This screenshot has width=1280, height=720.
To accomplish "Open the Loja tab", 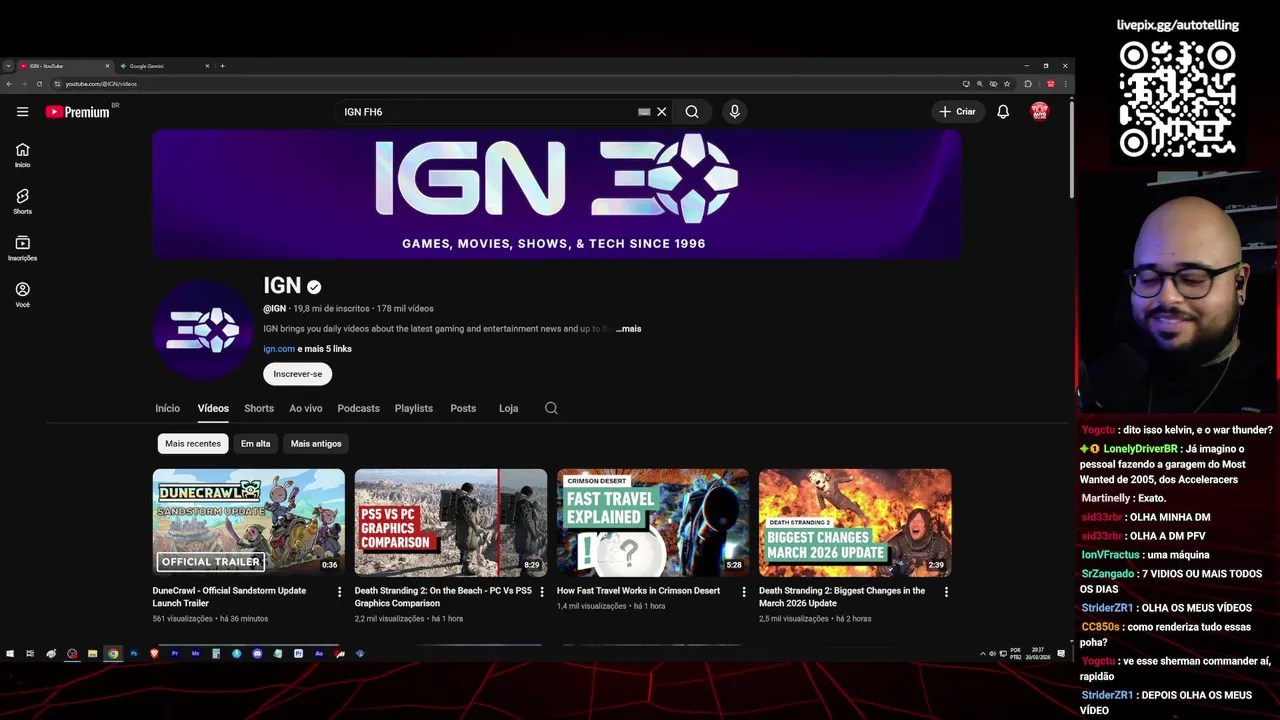I will pyautogui.click(x=508, y=408).
